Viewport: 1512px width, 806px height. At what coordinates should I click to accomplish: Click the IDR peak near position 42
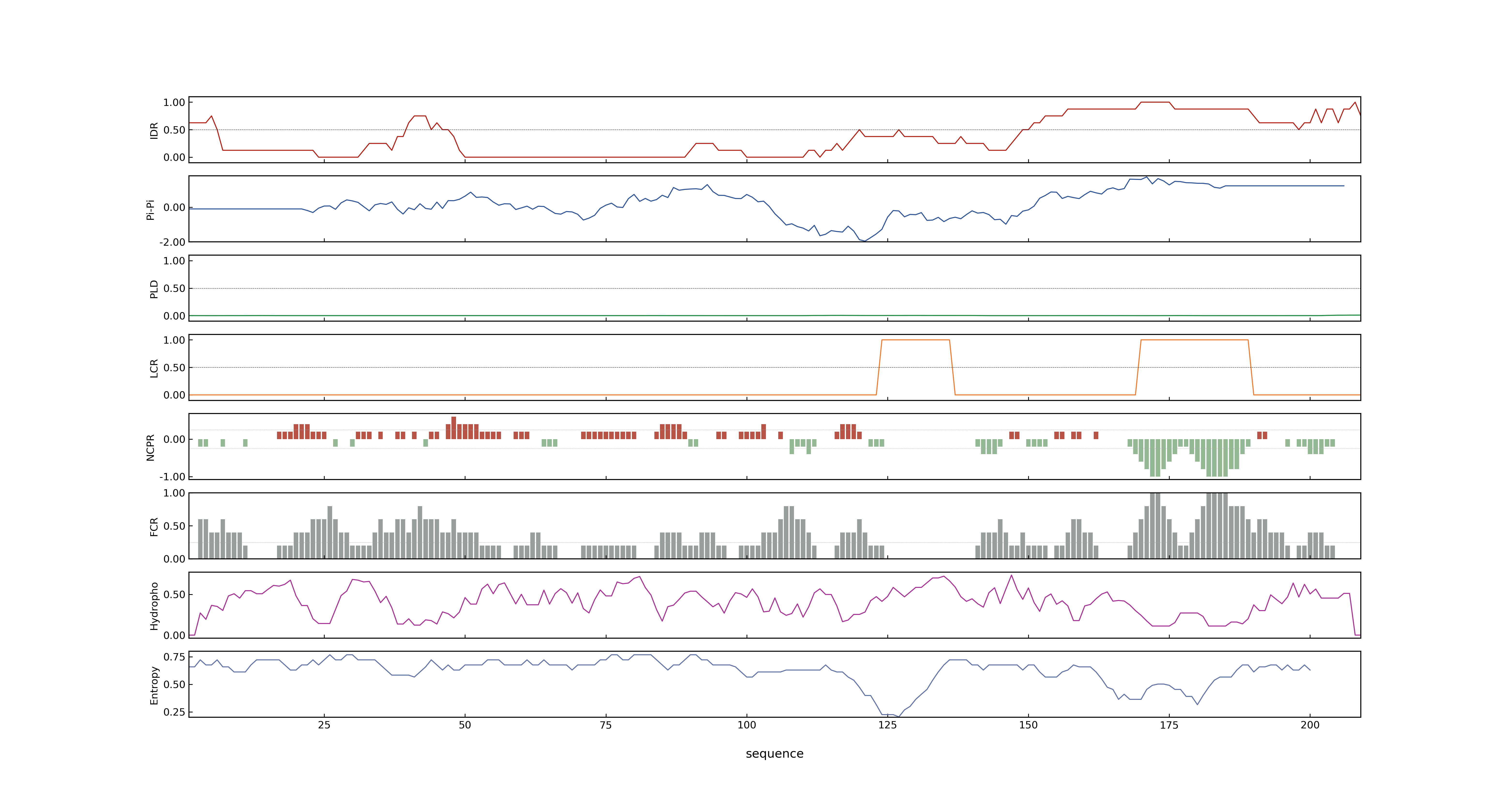[x=420, y=116]
